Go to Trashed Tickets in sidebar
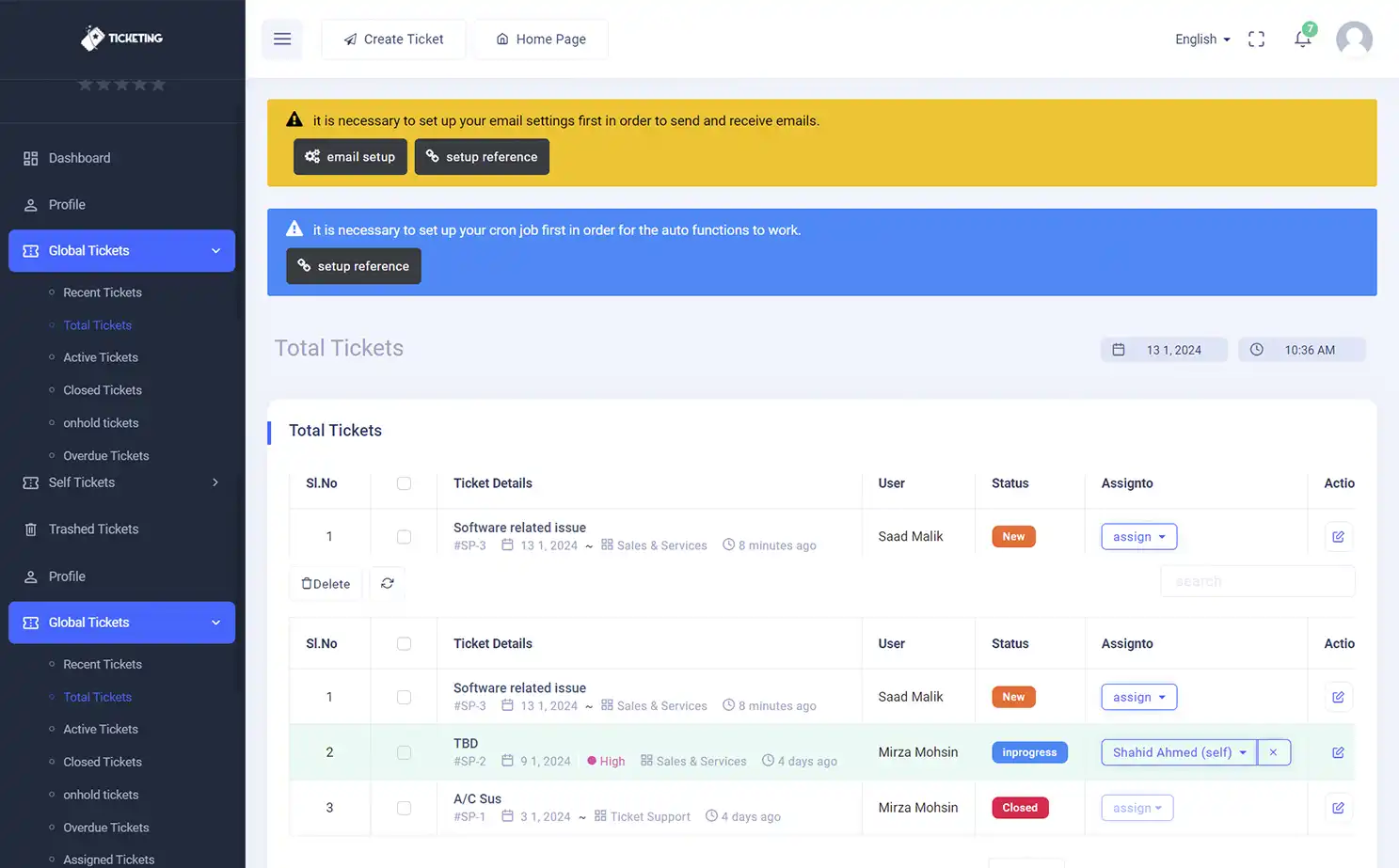Viewport: 1399px width, 868px height. (93, 529)
